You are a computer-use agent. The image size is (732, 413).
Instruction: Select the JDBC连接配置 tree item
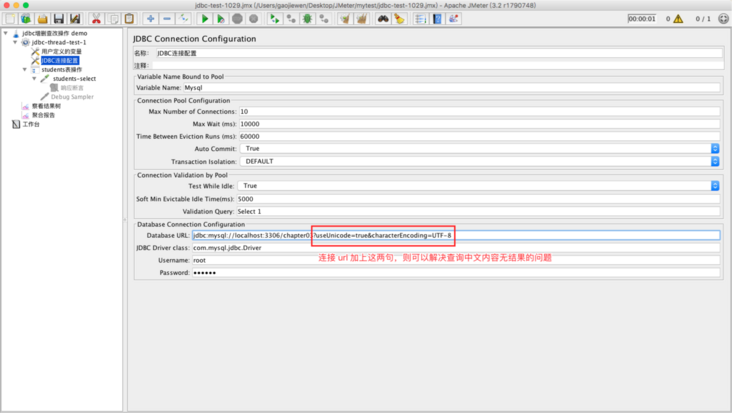60,61
